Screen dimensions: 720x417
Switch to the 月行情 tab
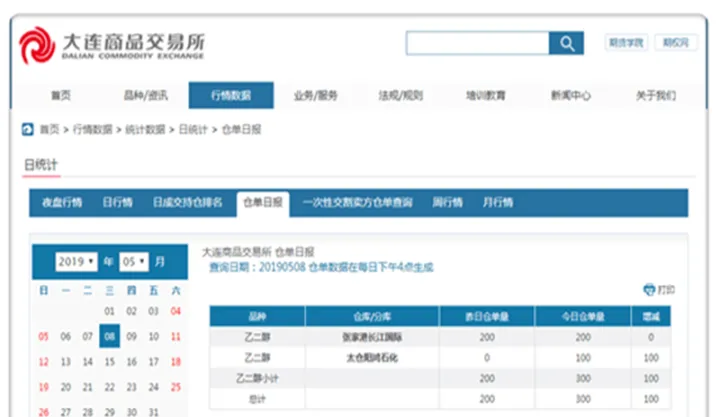(498, 203)
